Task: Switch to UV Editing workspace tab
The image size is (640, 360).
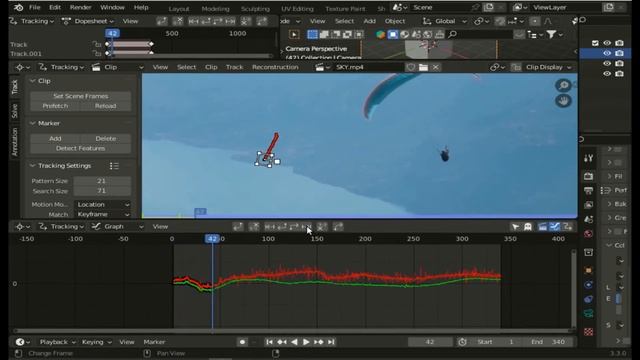Action: [x=297, y=9]
